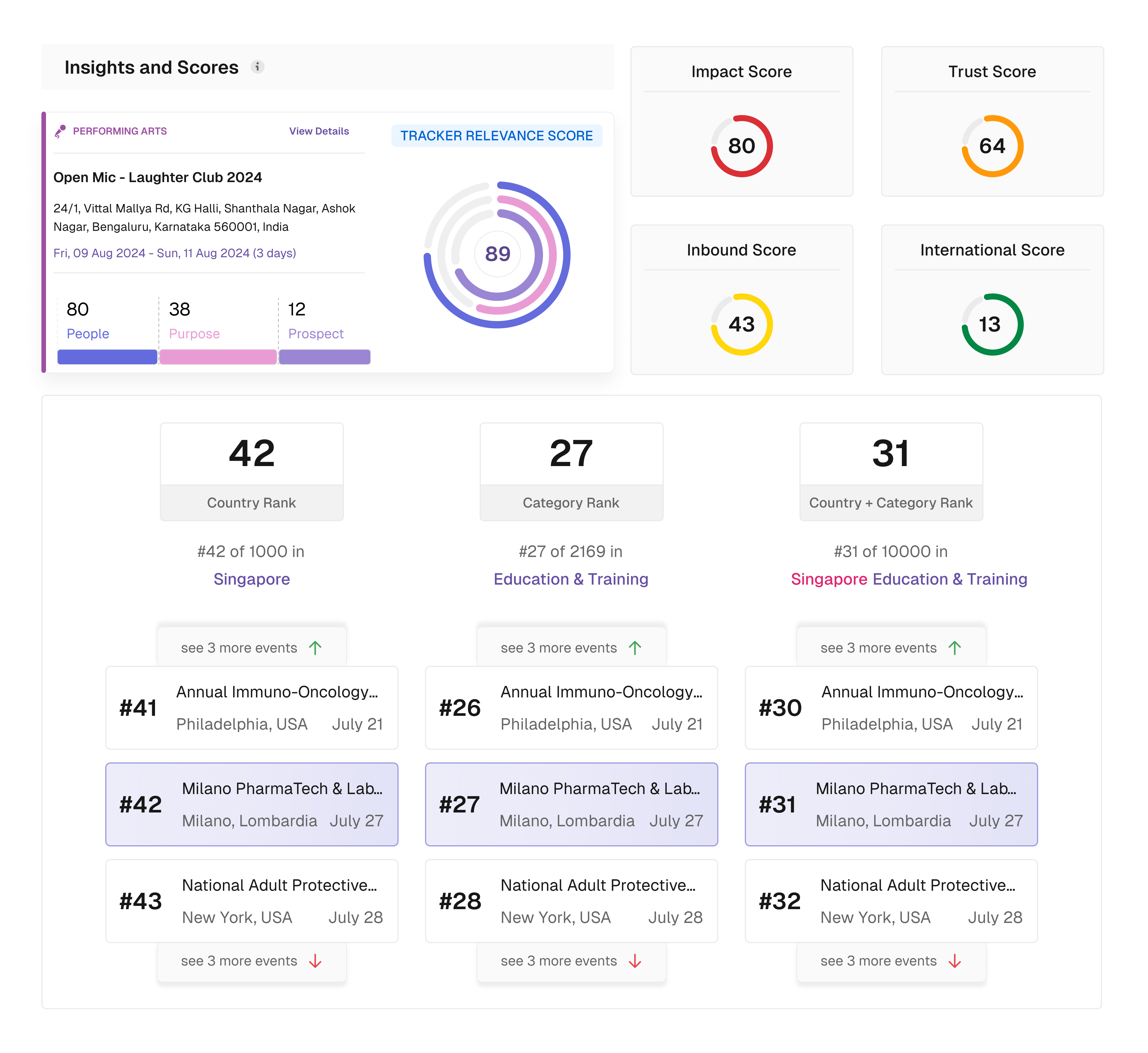Image resolution: width=1148 pixels, height=1053 pixels.
Task: Click Singapore link under Country Rank
Action: pos(251,579)
